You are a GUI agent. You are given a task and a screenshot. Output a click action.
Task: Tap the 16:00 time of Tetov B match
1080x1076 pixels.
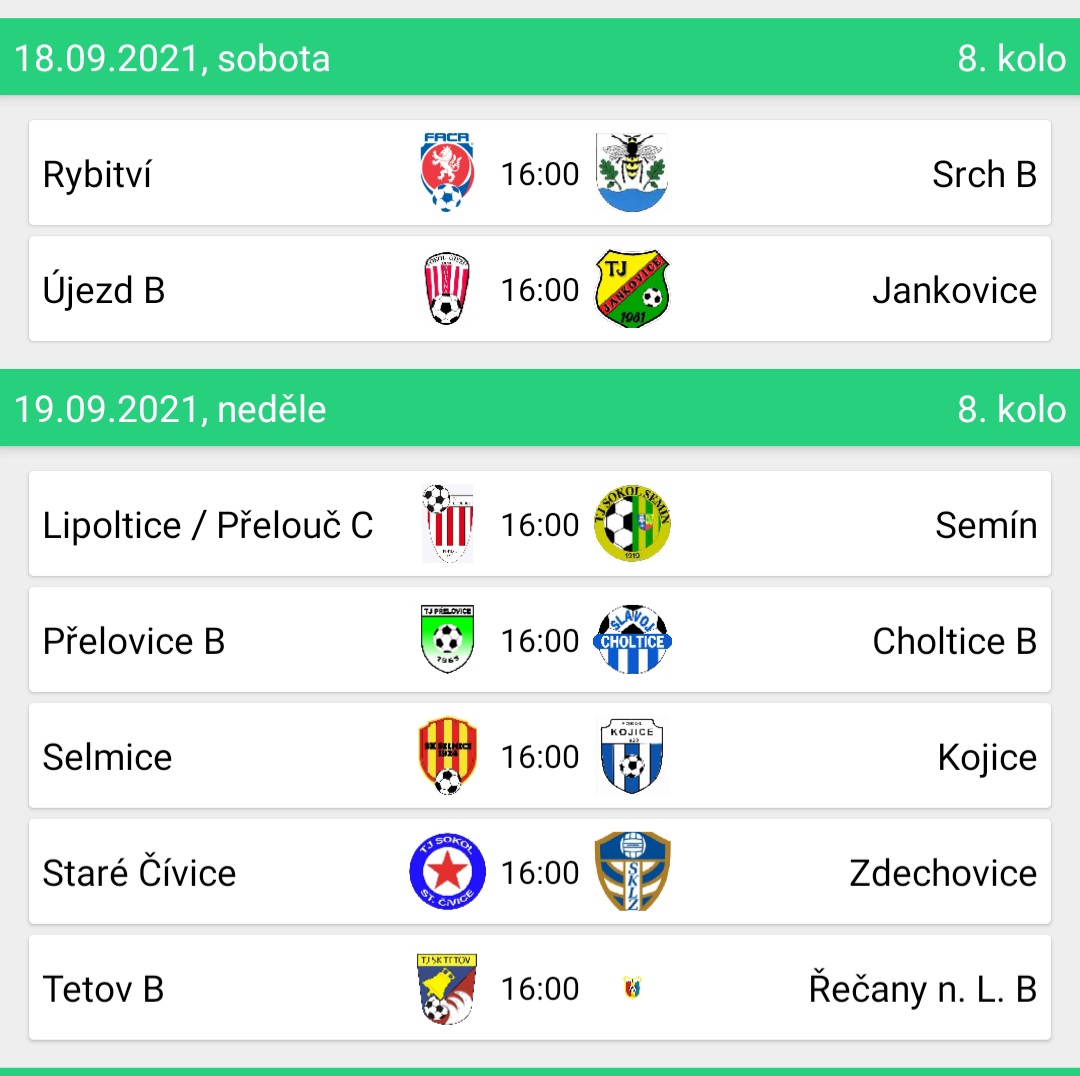540,989
